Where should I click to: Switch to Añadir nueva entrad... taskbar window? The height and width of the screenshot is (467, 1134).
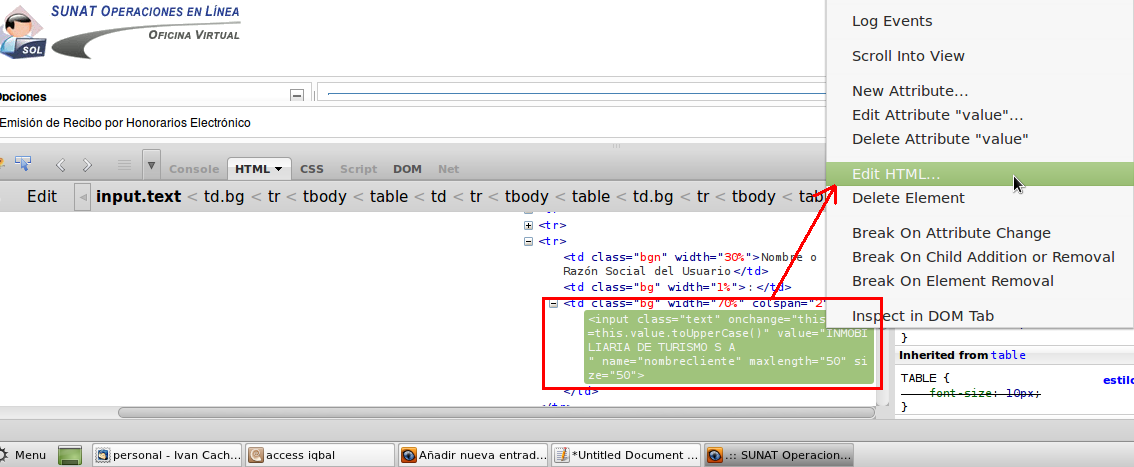coord(474,455)
